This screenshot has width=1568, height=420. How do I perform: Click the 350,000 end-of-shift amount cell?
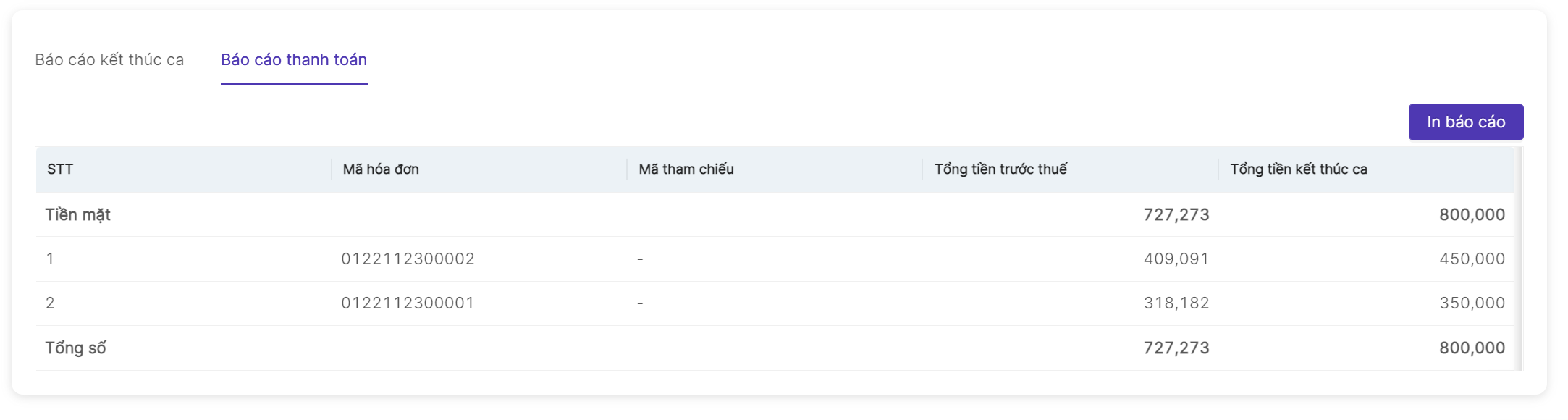click(1472, 303)
